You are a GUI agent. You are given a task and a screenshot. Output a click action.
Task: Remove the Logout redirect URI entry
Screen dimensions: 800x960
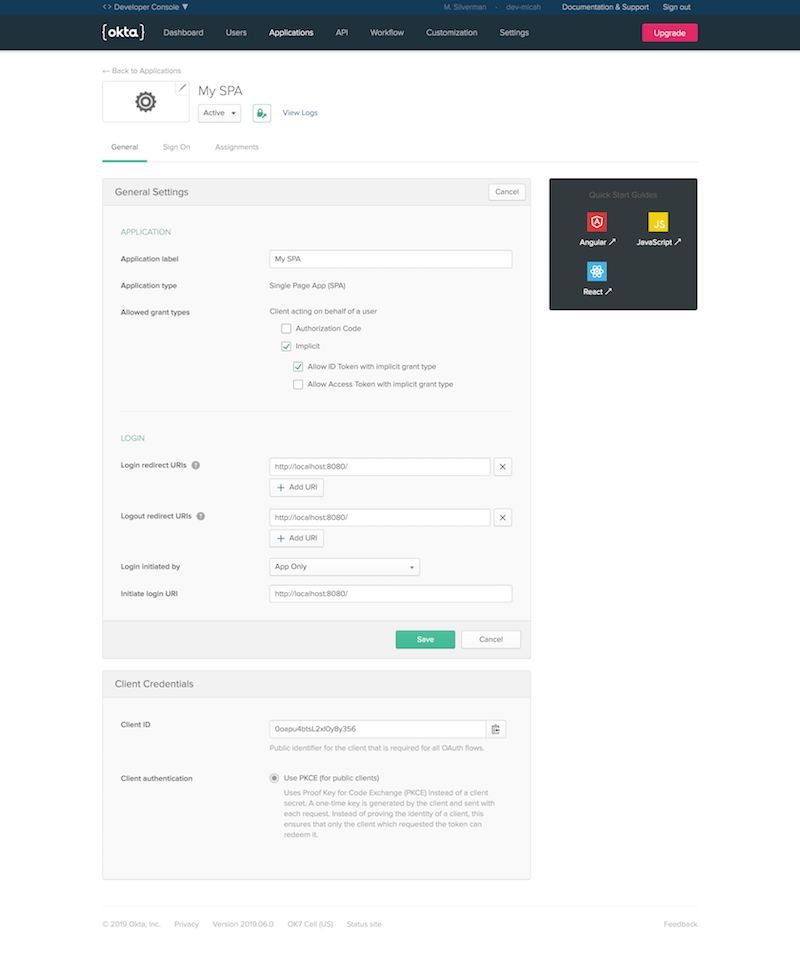point(503,517)
